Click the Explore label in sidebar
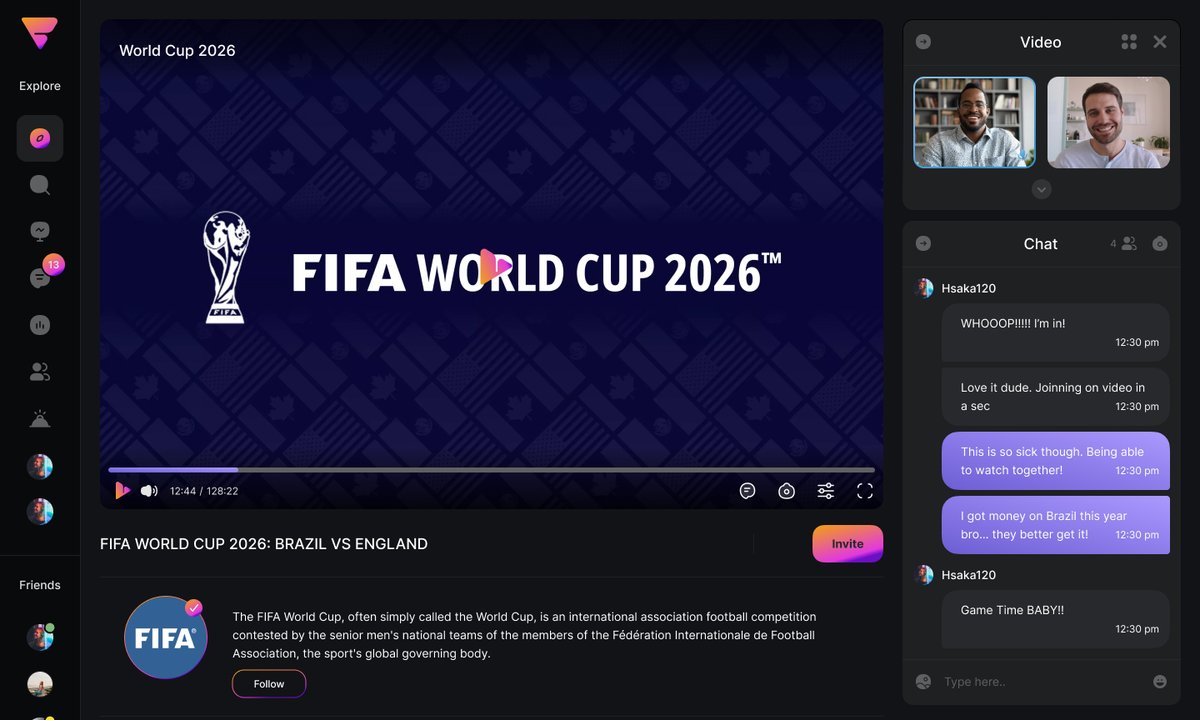 coord(40,86)
